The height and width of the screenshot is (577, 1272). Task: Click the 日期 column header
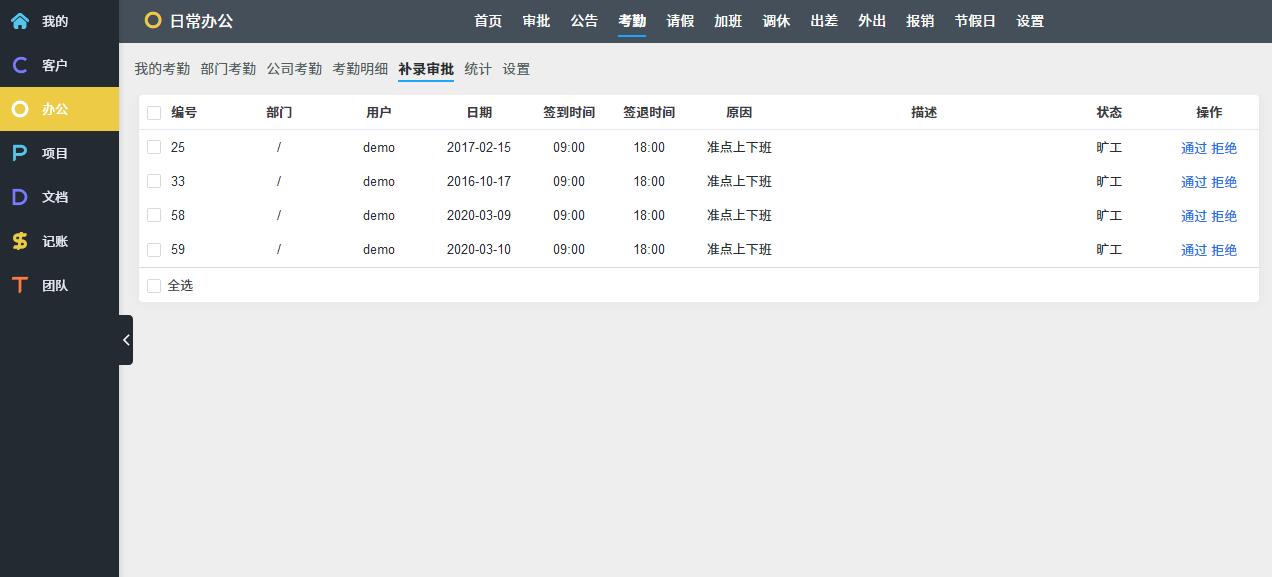479,113
